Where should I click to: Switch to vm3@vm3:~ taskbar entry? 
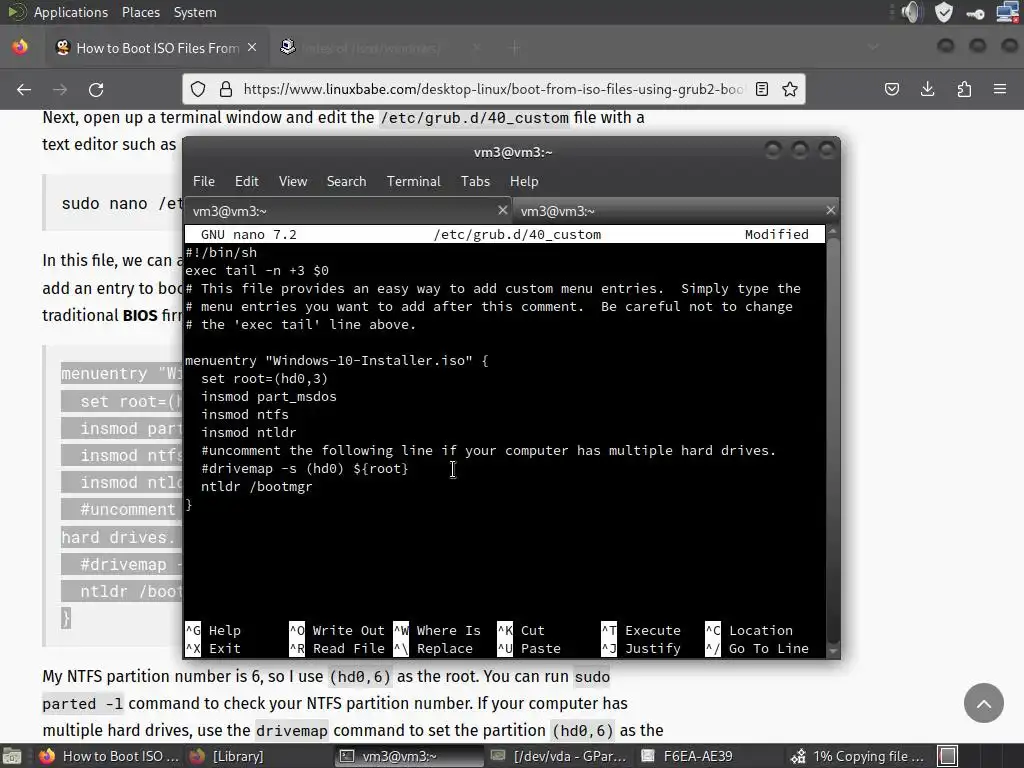(x=409, y=756)
